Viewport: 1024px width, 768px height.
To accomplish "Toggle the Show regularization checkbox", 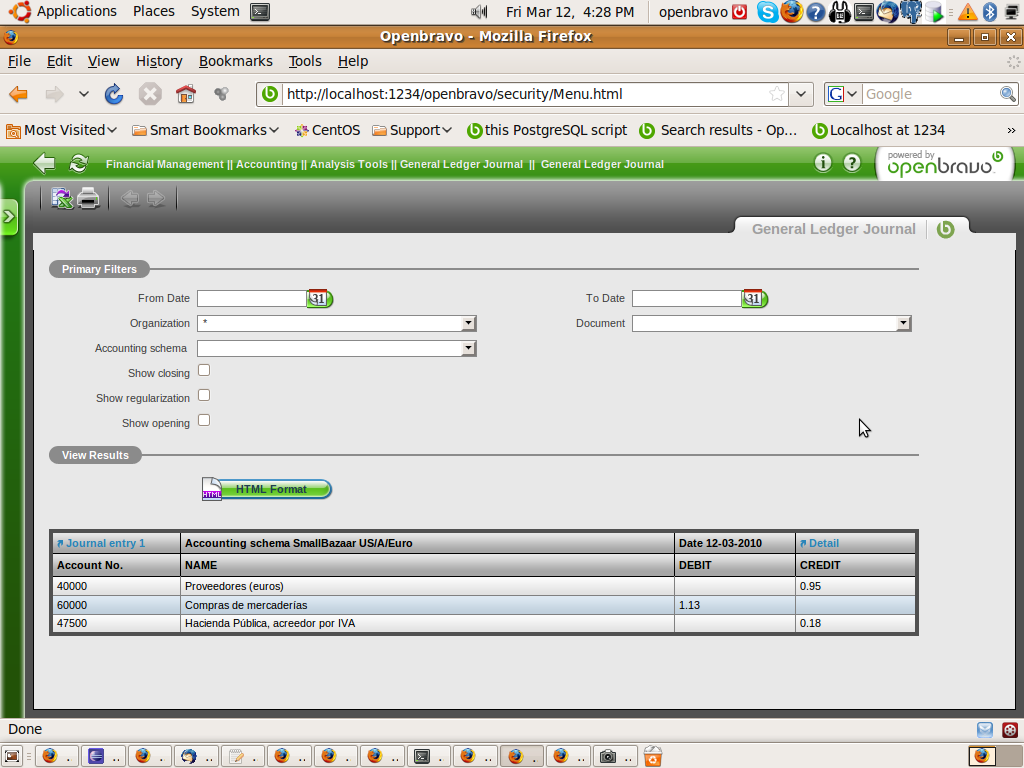I will [x=204, y=395].
